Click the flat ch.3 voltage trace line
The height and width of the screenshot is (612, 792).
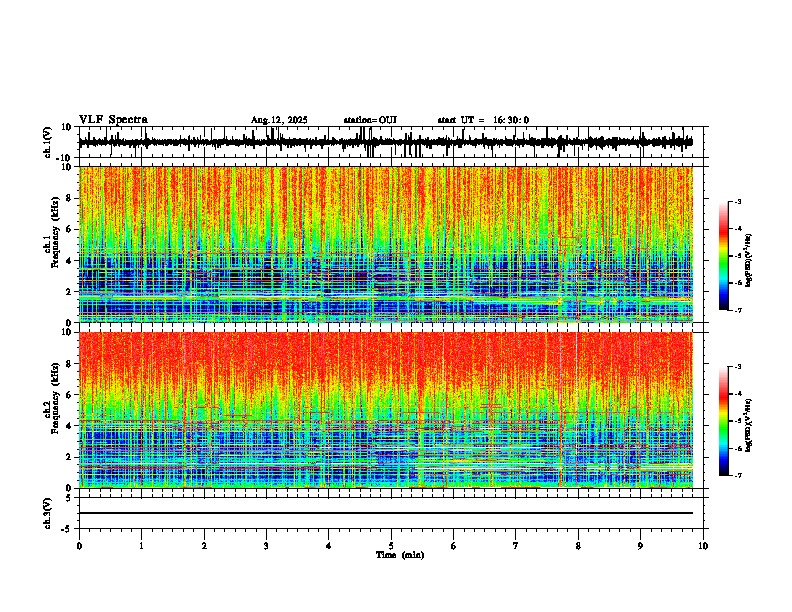385,513
